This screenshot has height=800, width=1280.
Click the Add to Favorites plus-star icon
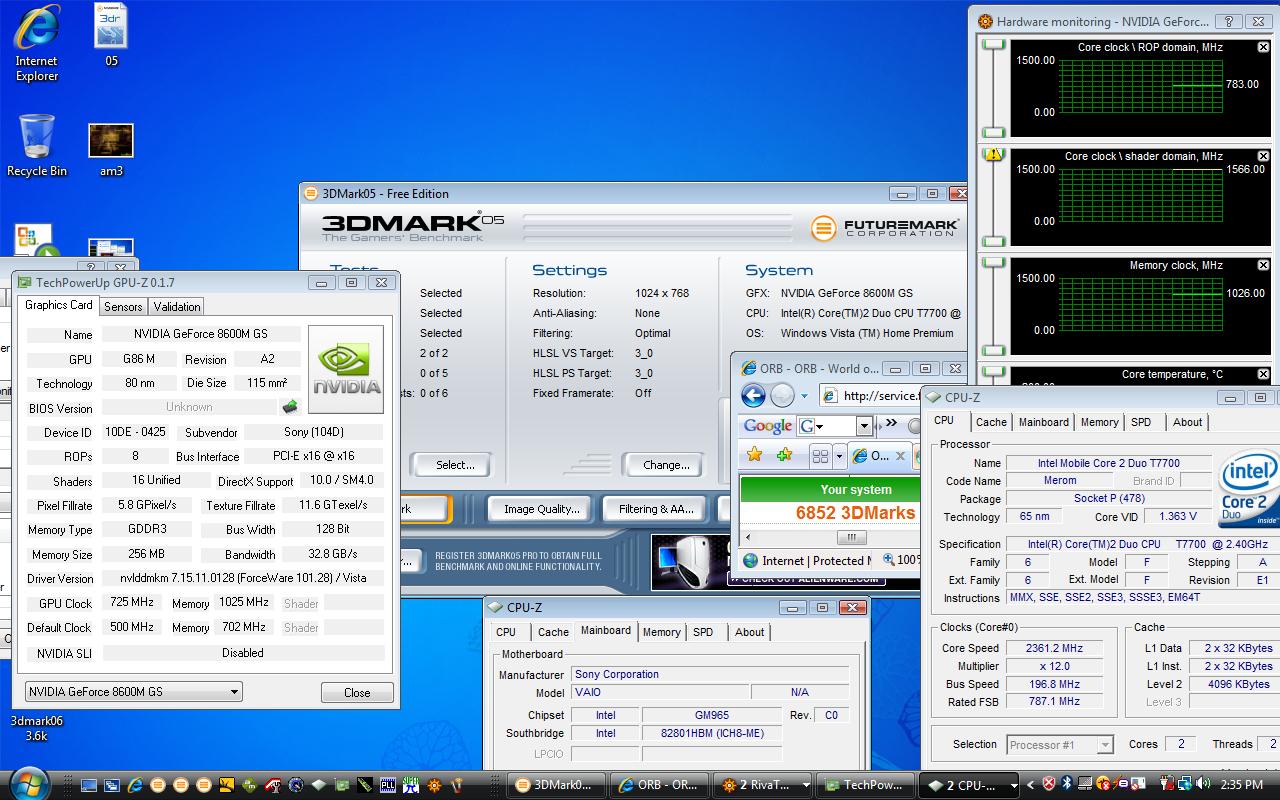pyautogui.click(x=785, y=455)
